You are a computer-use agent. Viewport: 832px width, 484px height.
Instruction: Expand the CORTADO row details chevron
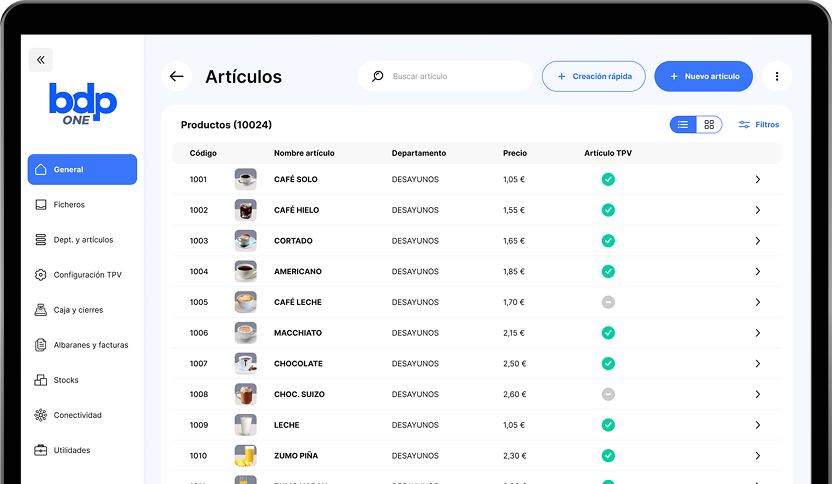(757, 241)
